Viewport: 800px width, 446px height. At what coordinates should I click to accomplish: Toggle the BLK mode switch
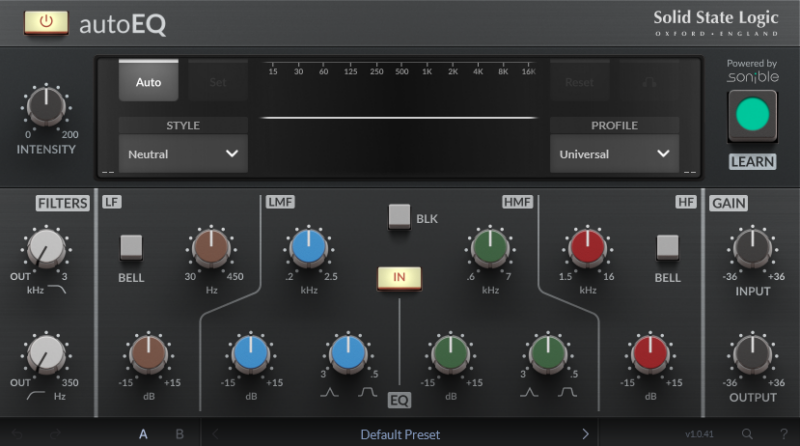click(x=400, y=215)
